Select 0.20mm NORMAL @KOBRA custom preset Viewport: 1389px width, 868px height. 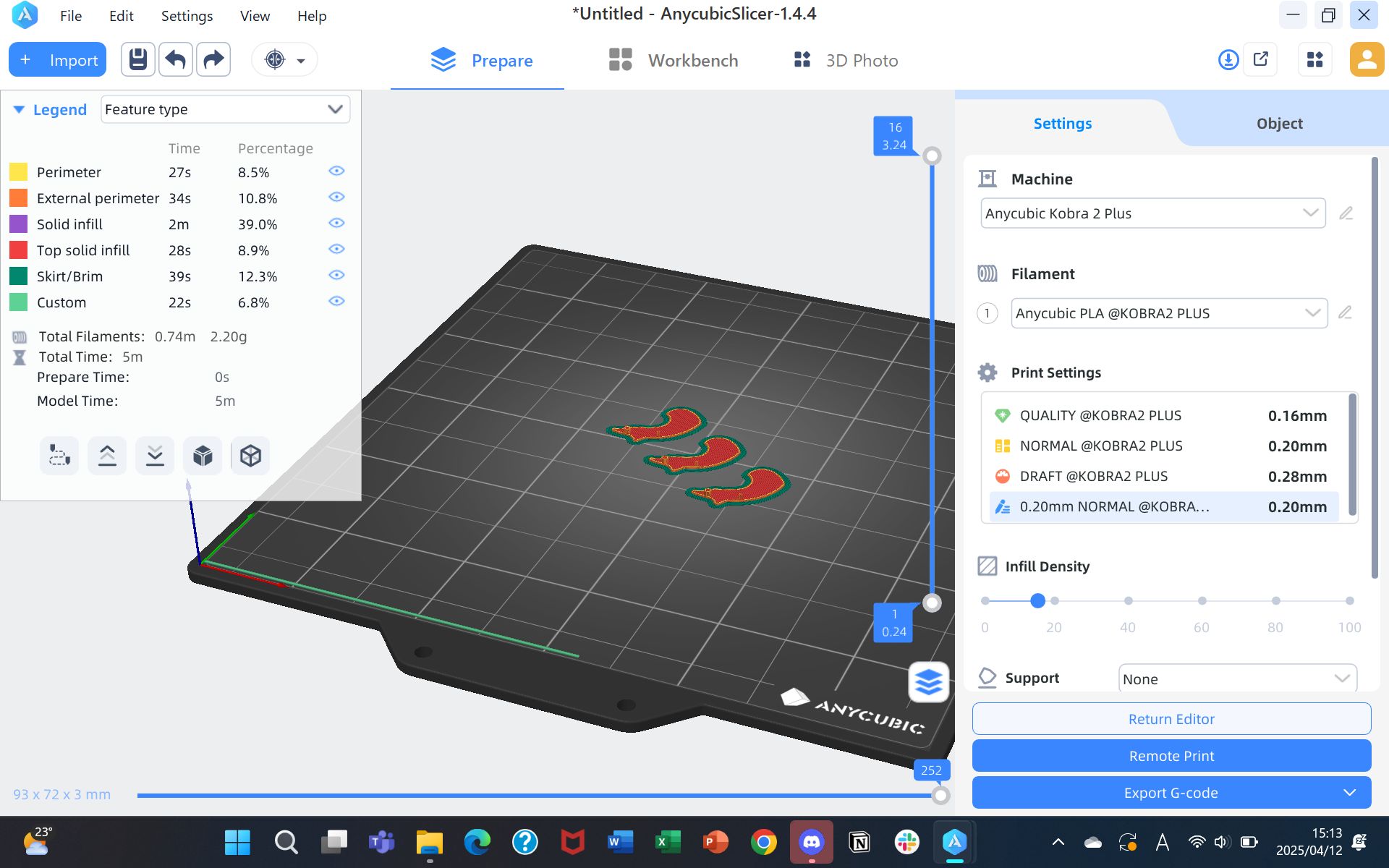tap(1163, 506)
